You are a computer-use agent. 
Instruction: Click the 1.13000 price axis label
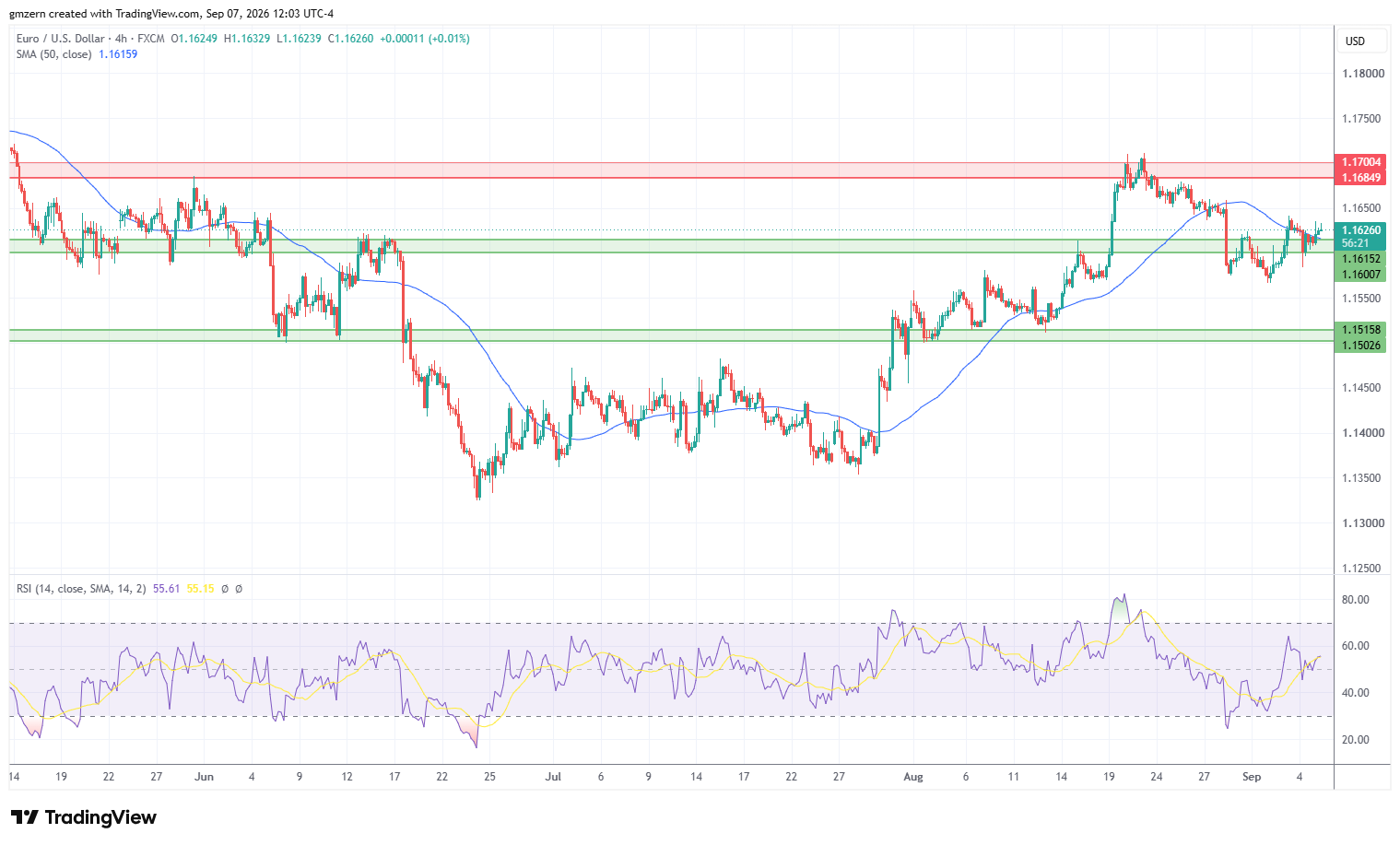click(1363, 523)
